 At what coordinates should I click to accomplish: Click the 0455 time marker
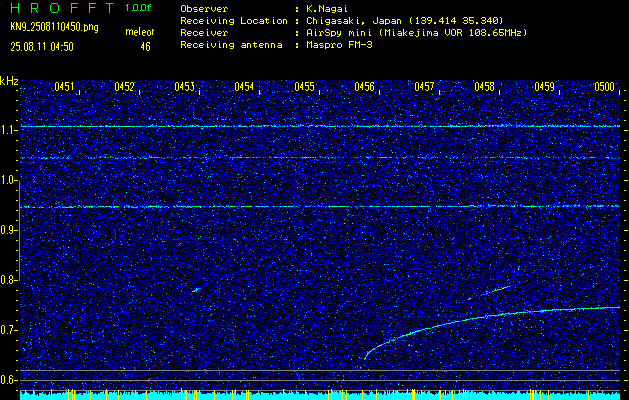tap(304, 86)
